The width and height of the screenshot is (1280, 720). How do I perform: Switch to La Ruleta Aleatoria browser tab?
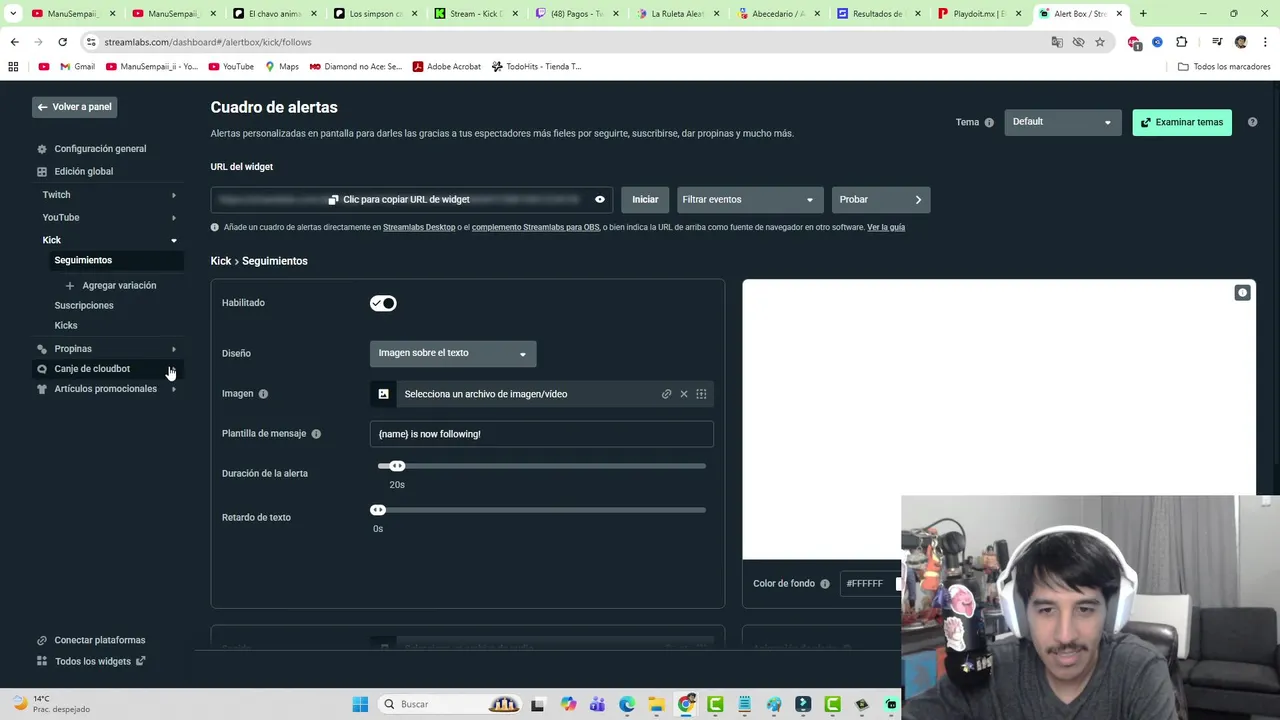[x=677, y=14]
